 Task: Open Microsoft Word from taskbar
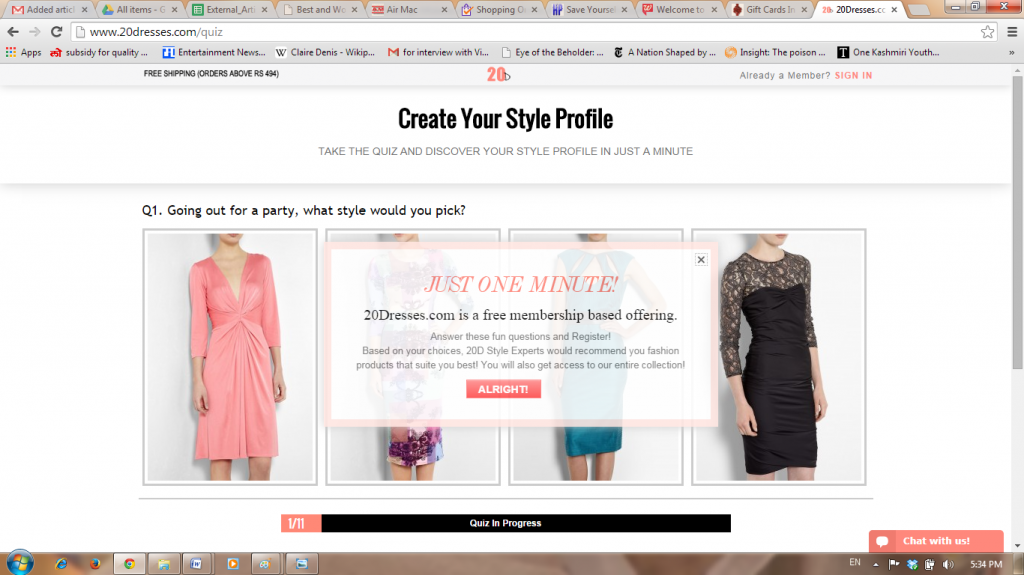(x=197, y=563)
